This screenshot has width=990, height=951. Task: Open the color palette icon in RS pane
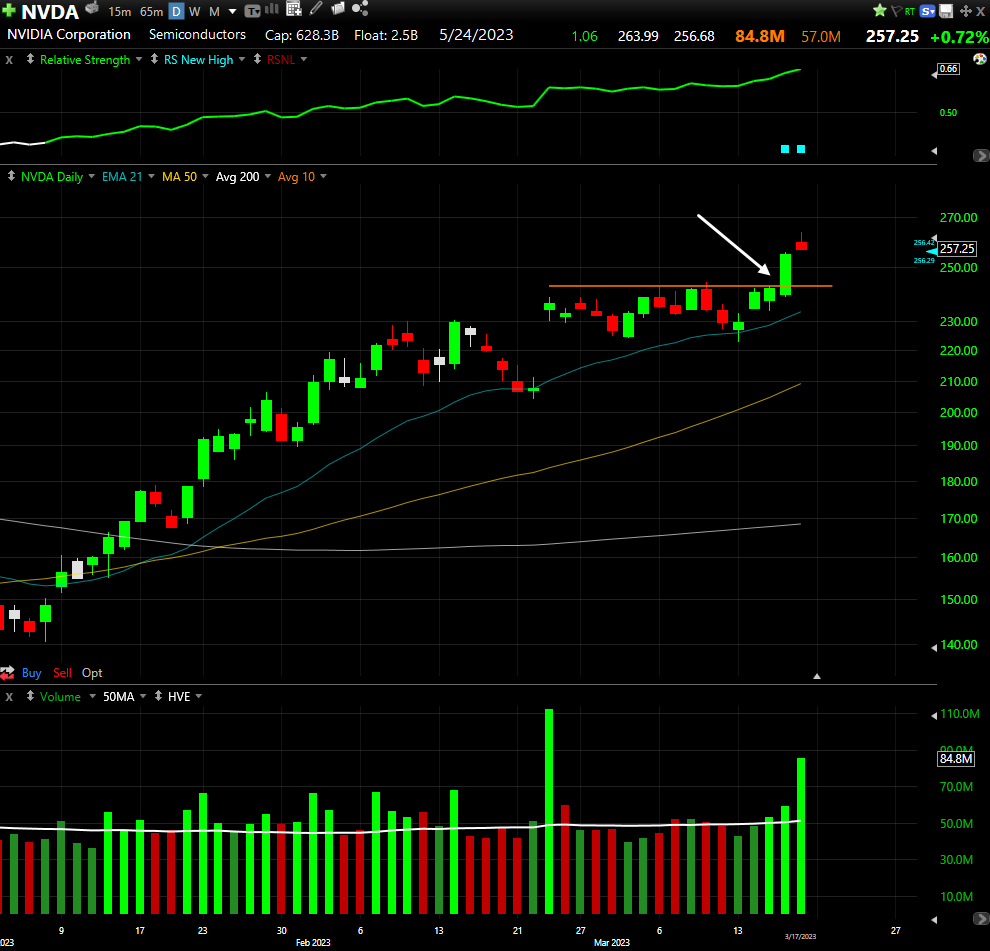tap(979, 59)
